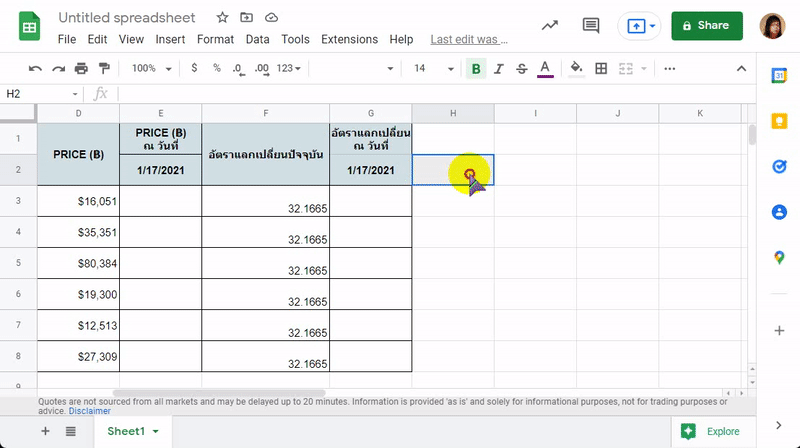Screen dimensions: 800x448
Task: Click the green Share button
Action: point(707,26)
